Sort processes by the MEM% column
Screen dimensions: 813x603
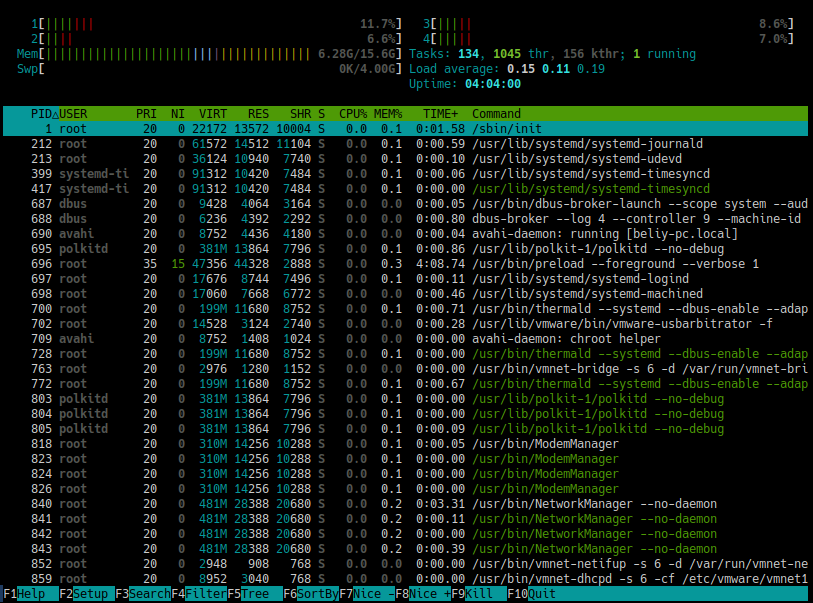(x=387, y=113)
